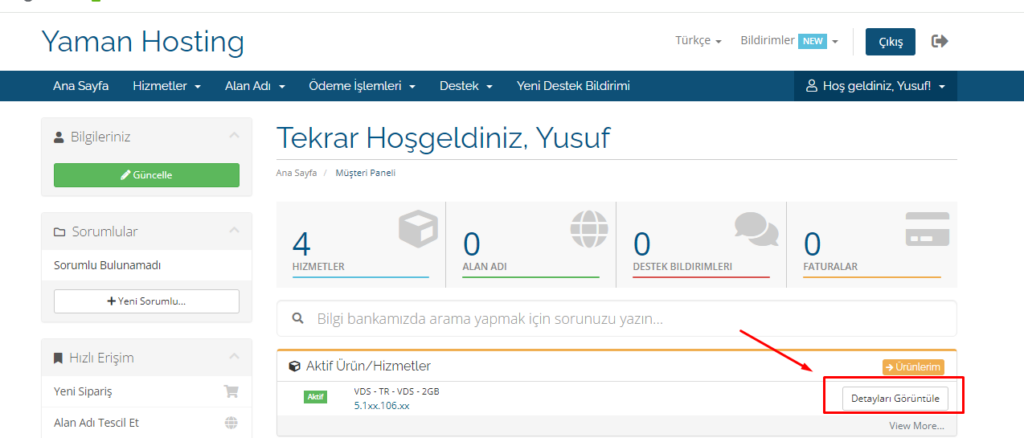Click the globe icon next to Alan Adı Tescil Et
Viewport: 1024px width, 438px height.
[231, 423]
